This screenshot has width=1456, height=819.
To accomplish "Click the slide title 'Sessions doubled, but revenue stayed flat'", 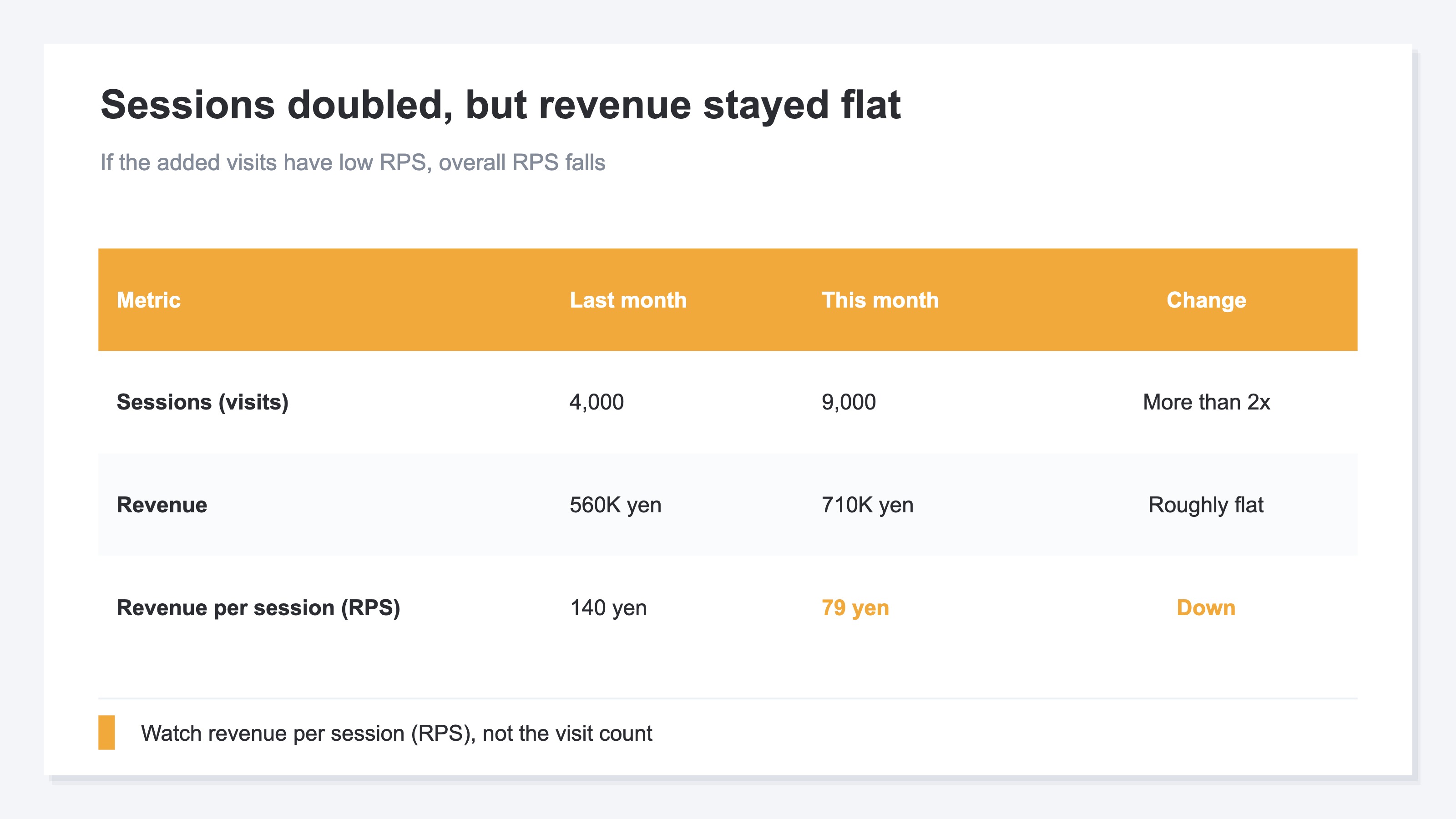I will [x=500, y=106].
